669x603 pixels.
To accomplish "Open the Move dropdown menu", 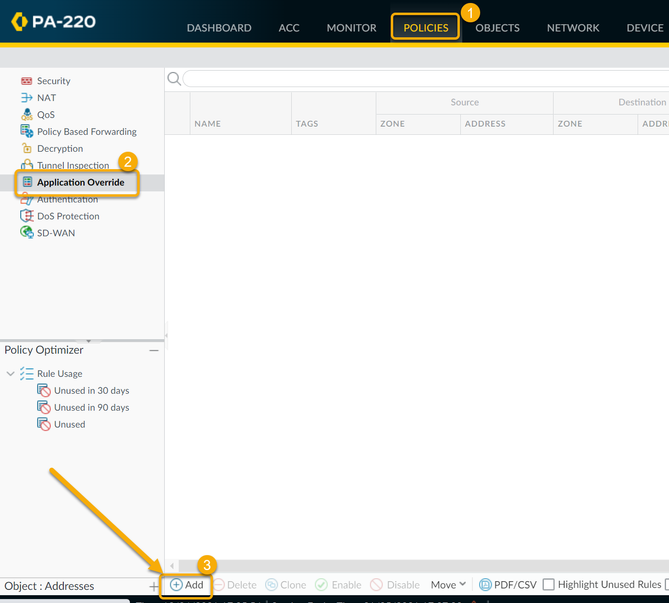I will tap(448, 585).
